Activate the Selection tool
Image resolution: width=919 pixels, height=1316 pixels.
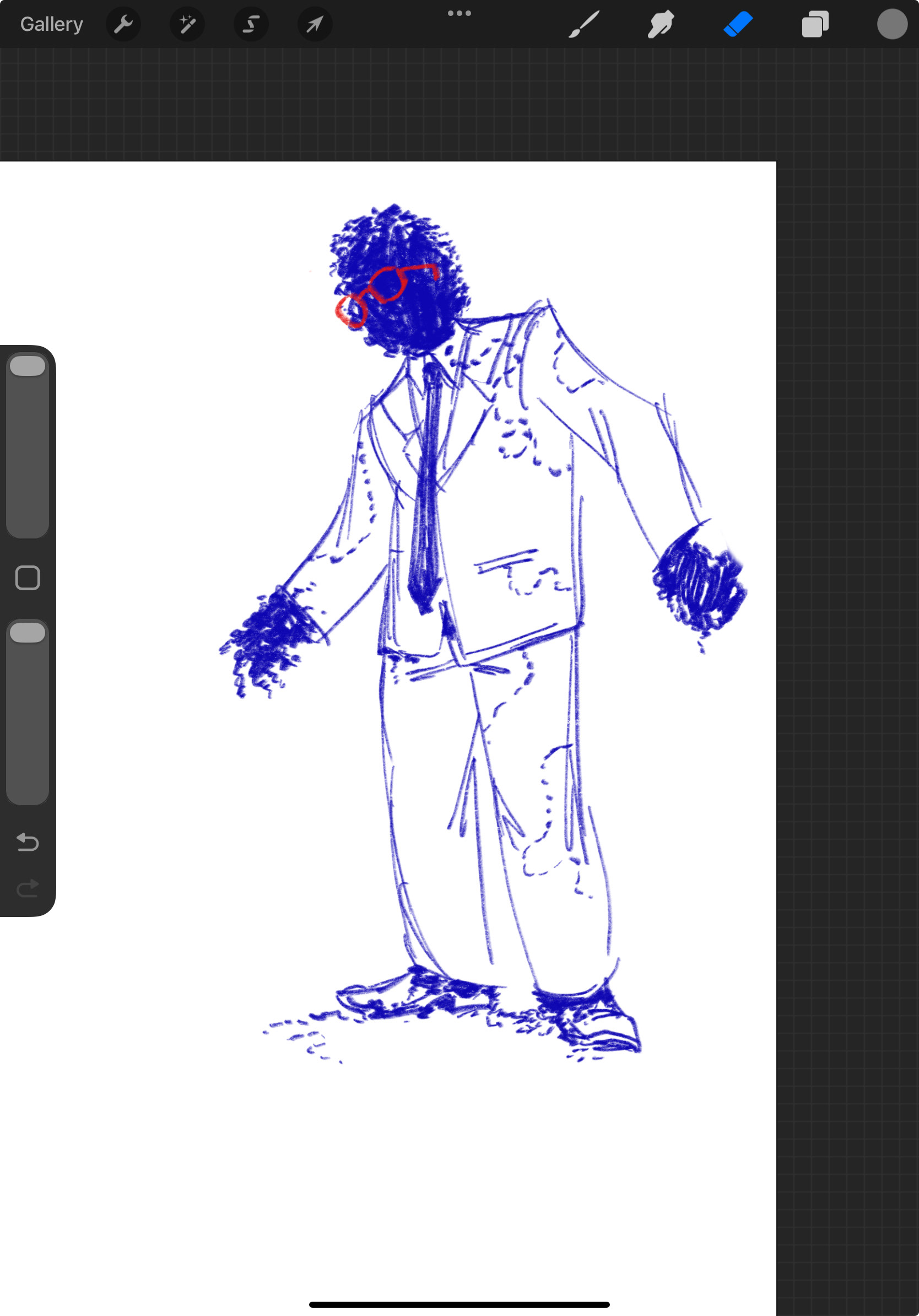251,24
